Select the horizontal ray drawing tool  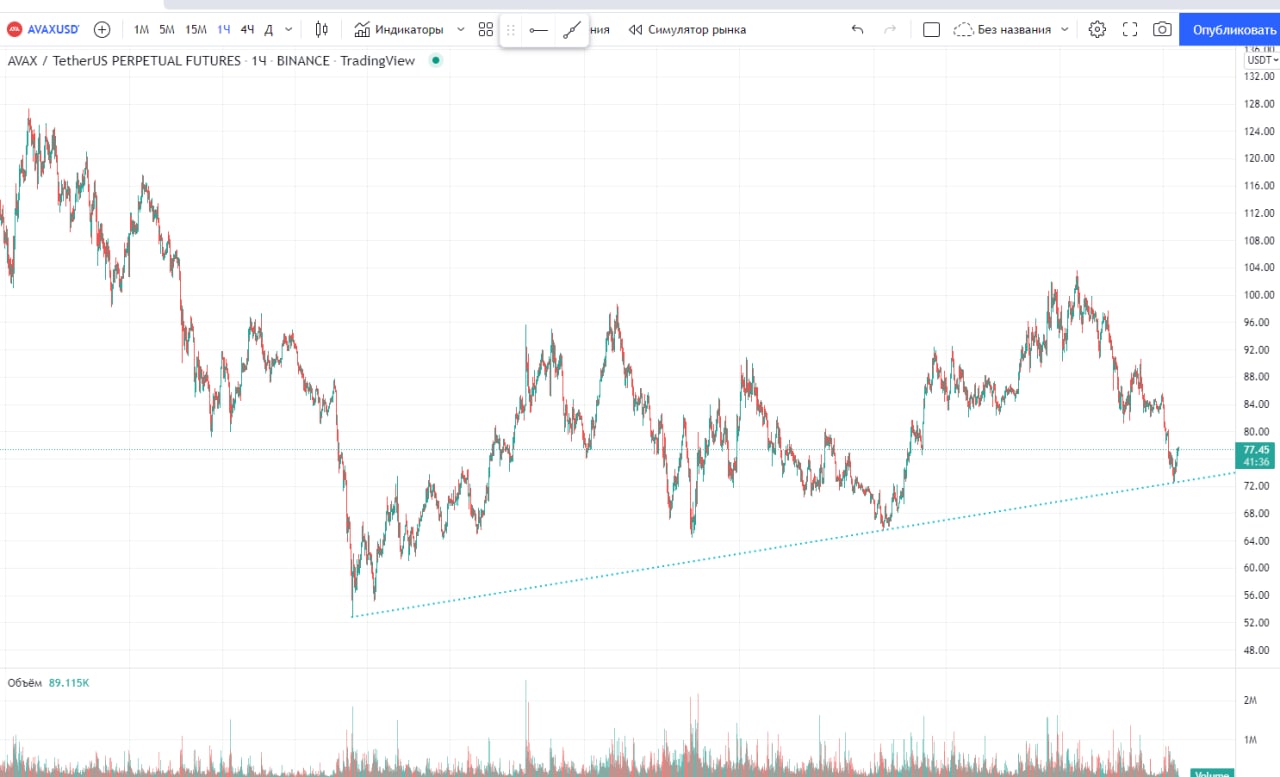pyautogui.click(x=538, y=30)
